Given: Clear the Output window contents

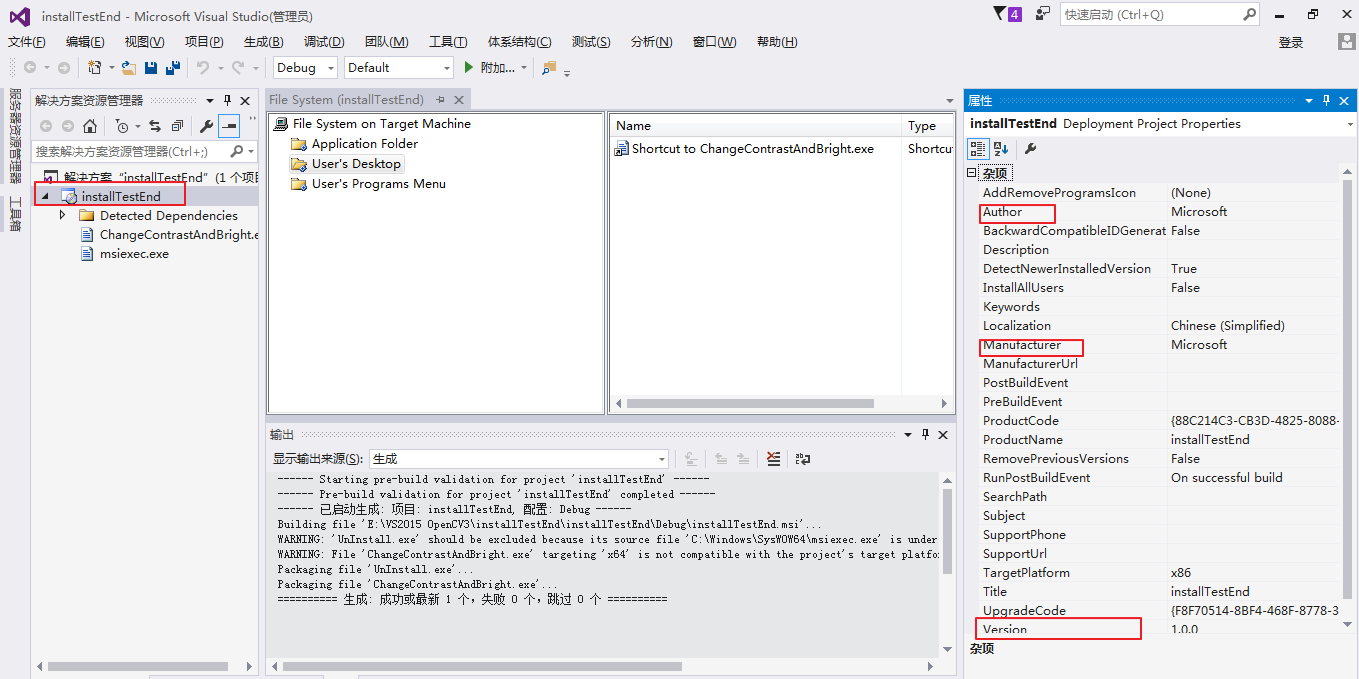Looking at the screenshot, I should pyautogui.click(x=772, y=458).
